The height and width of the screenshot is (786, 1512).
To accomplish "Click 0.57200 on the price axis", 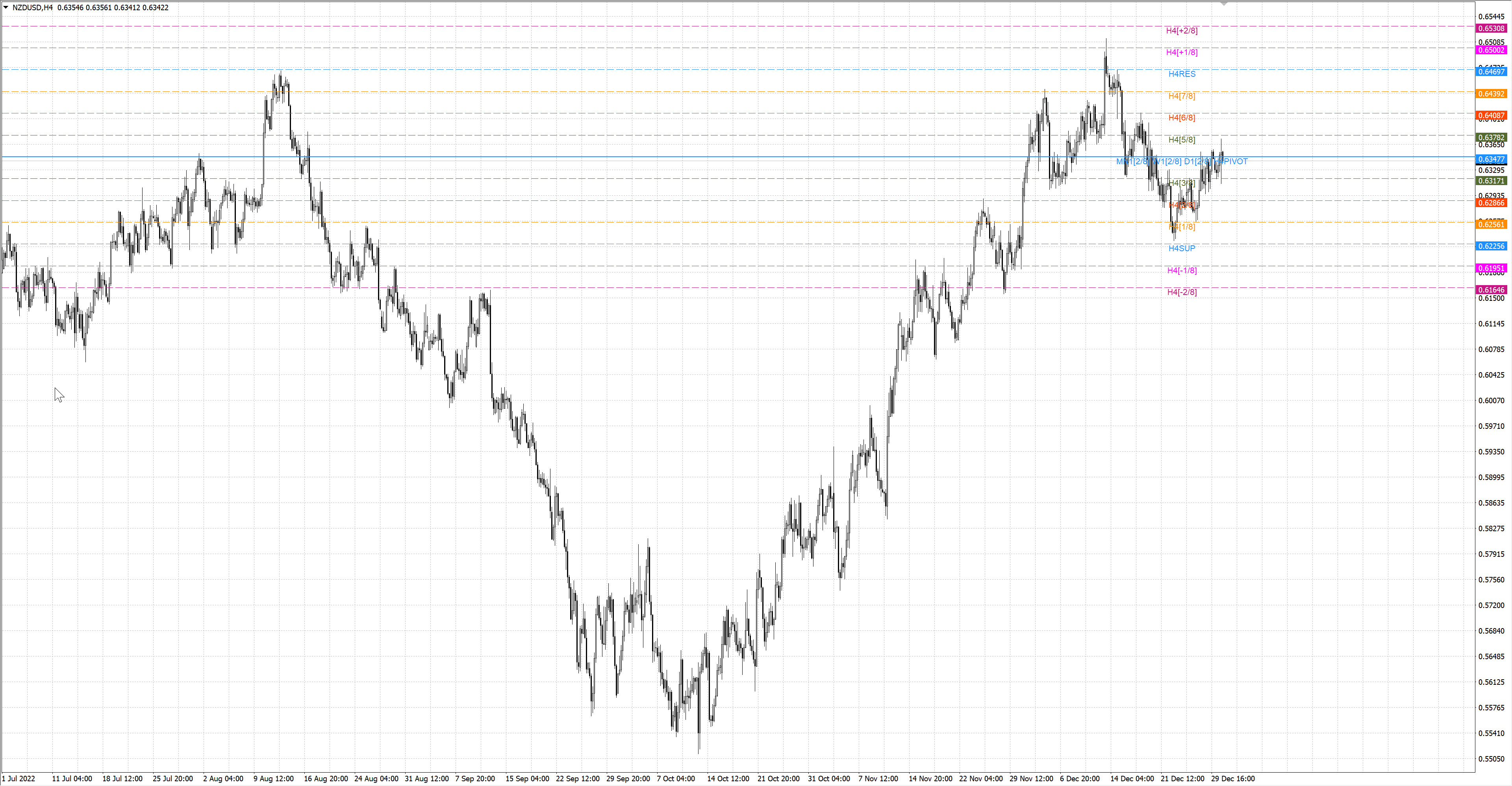I will click(1492, 604).
